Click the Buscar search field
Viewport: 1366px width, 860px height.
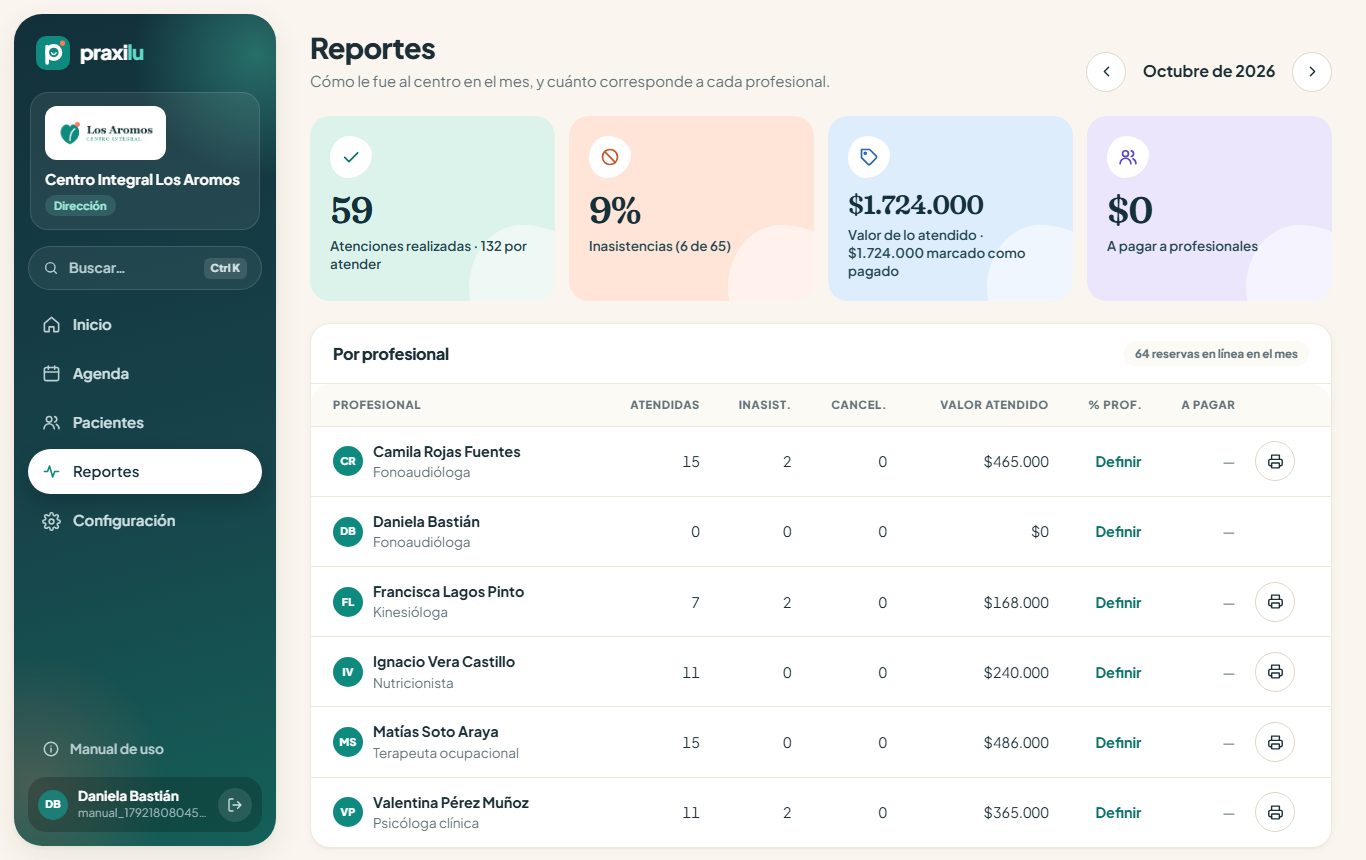click(x=145, y=268)
